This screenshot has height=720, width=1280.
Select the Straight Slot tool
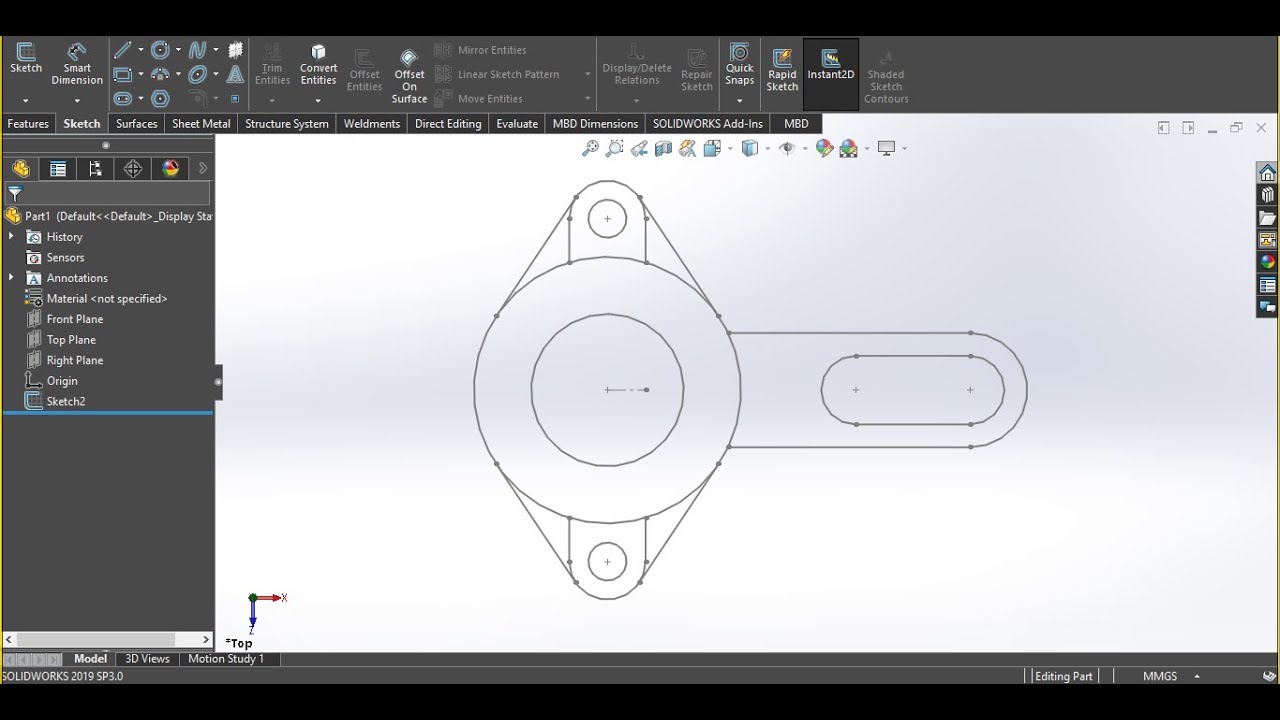coord(122,98)
